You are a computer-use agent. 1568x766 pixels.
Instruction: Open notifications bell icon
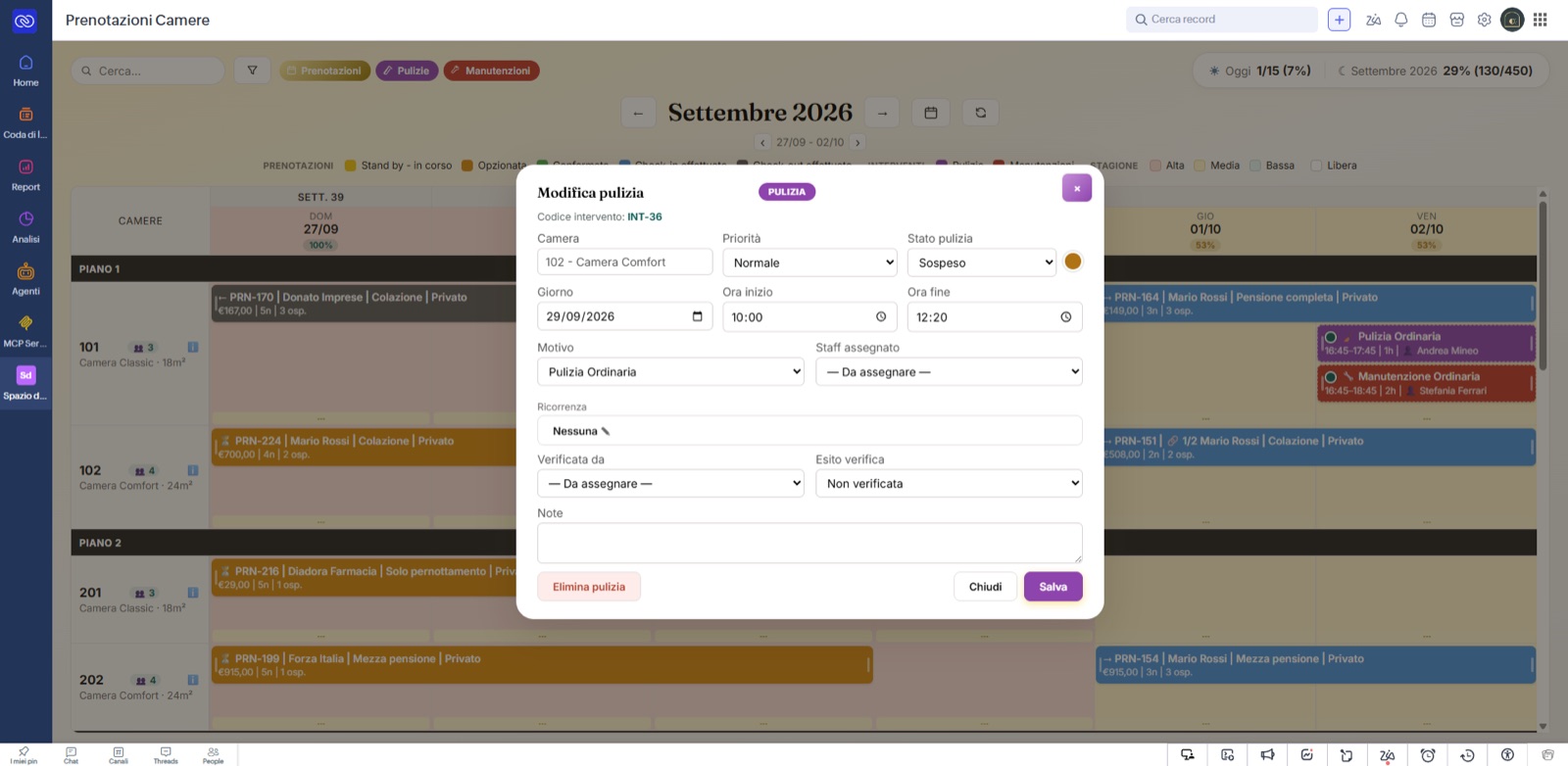[x=1401, y=20]
